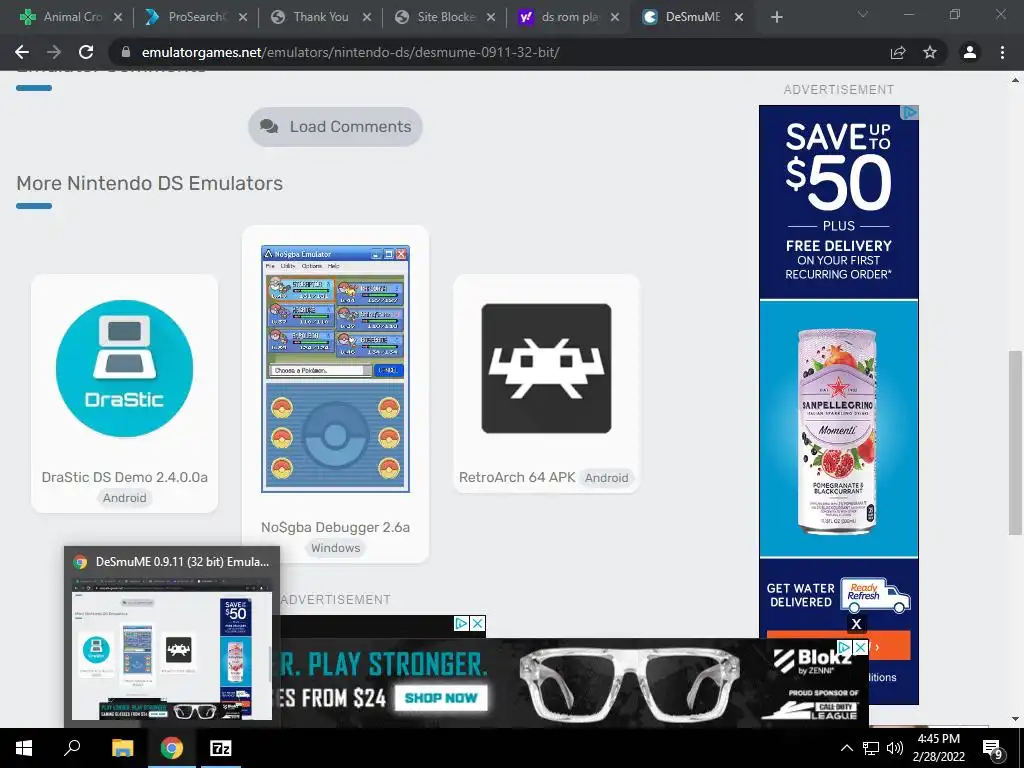Close the Blokz bottom banner ad
This screenshot has height=768, width=1024.
point(861,647)
